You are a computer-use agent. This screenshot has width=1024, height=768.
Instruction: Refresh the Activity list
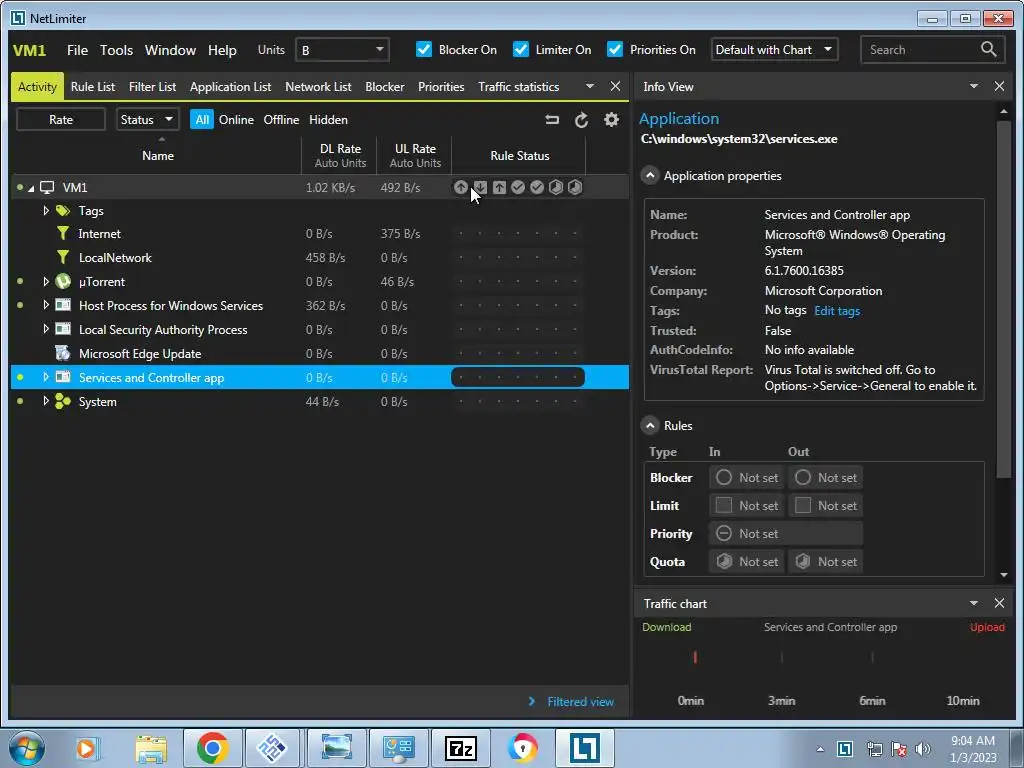tap(581, 120)
